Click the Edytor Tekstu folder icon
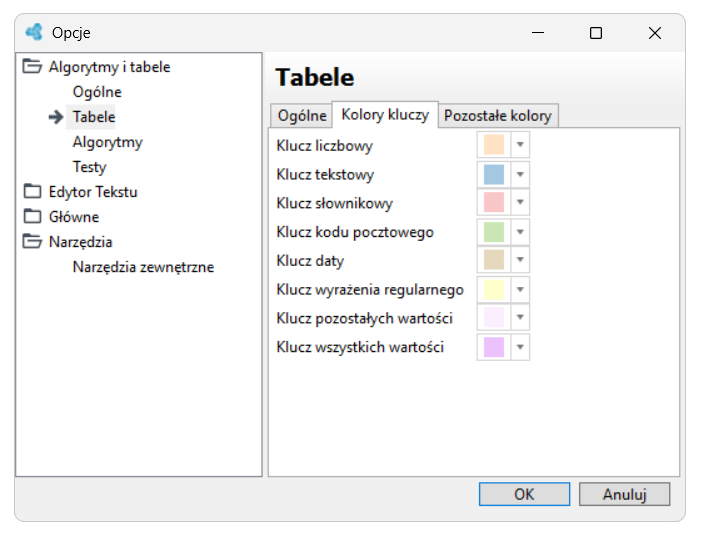This screenshot has width=707, height=533. [x=32, y=192]
